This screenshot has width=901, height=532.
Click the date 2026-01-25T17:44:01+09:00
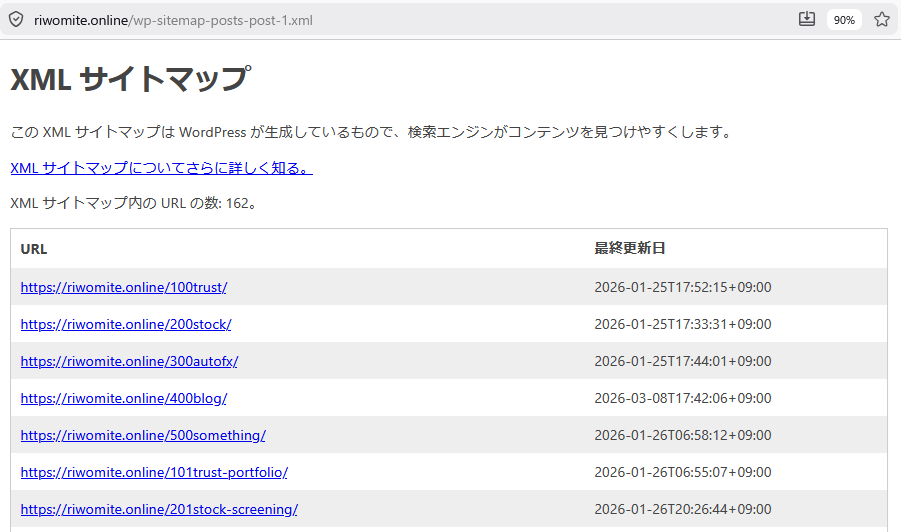(683, 361)
